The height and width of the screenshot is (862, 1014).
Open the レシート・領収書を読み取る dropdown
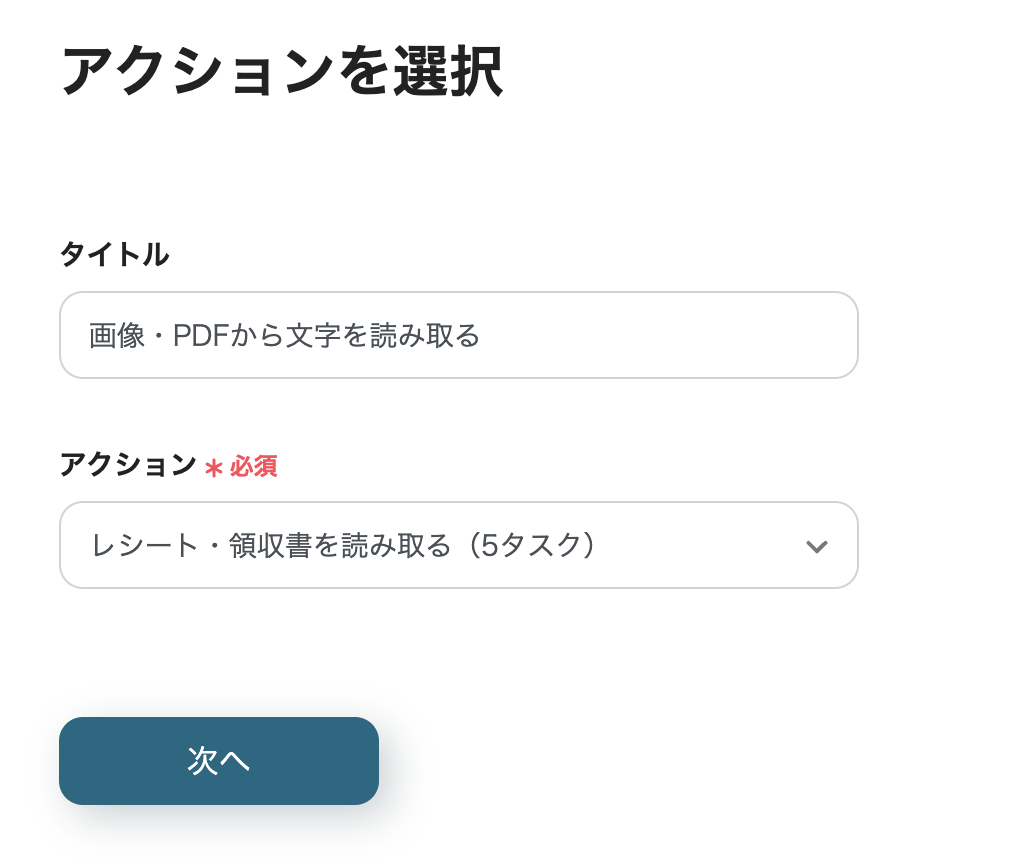458,545
